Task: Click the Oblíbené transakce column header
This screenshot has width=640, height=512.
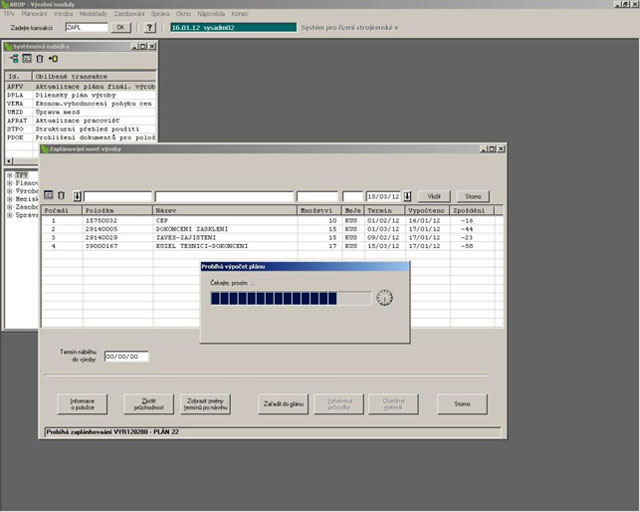Action: pyautogui.click(x=94, y=76)
